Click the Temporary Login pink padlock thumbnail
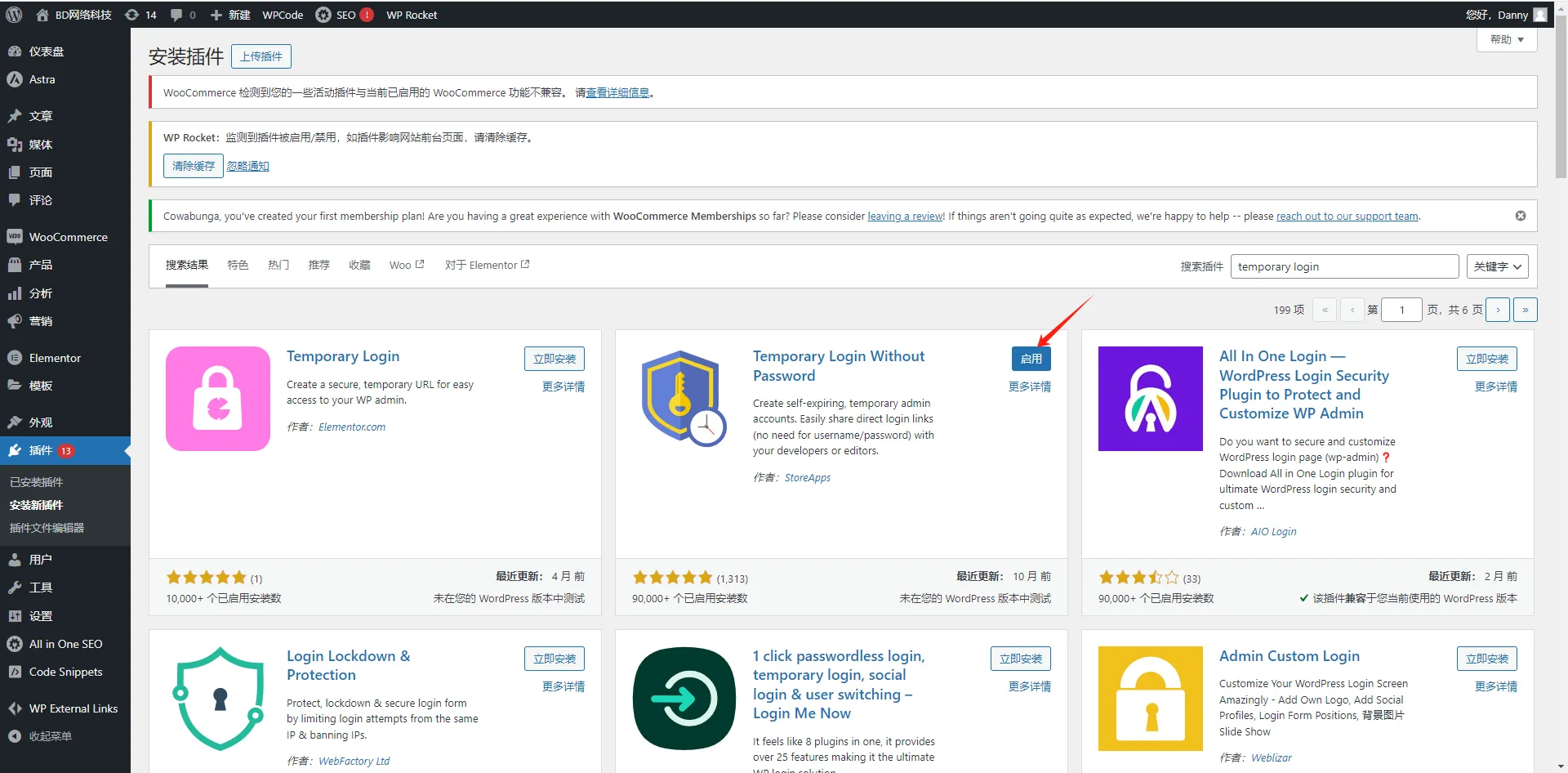This screenshot has width=1568, height=773. [x=218, y=399]
